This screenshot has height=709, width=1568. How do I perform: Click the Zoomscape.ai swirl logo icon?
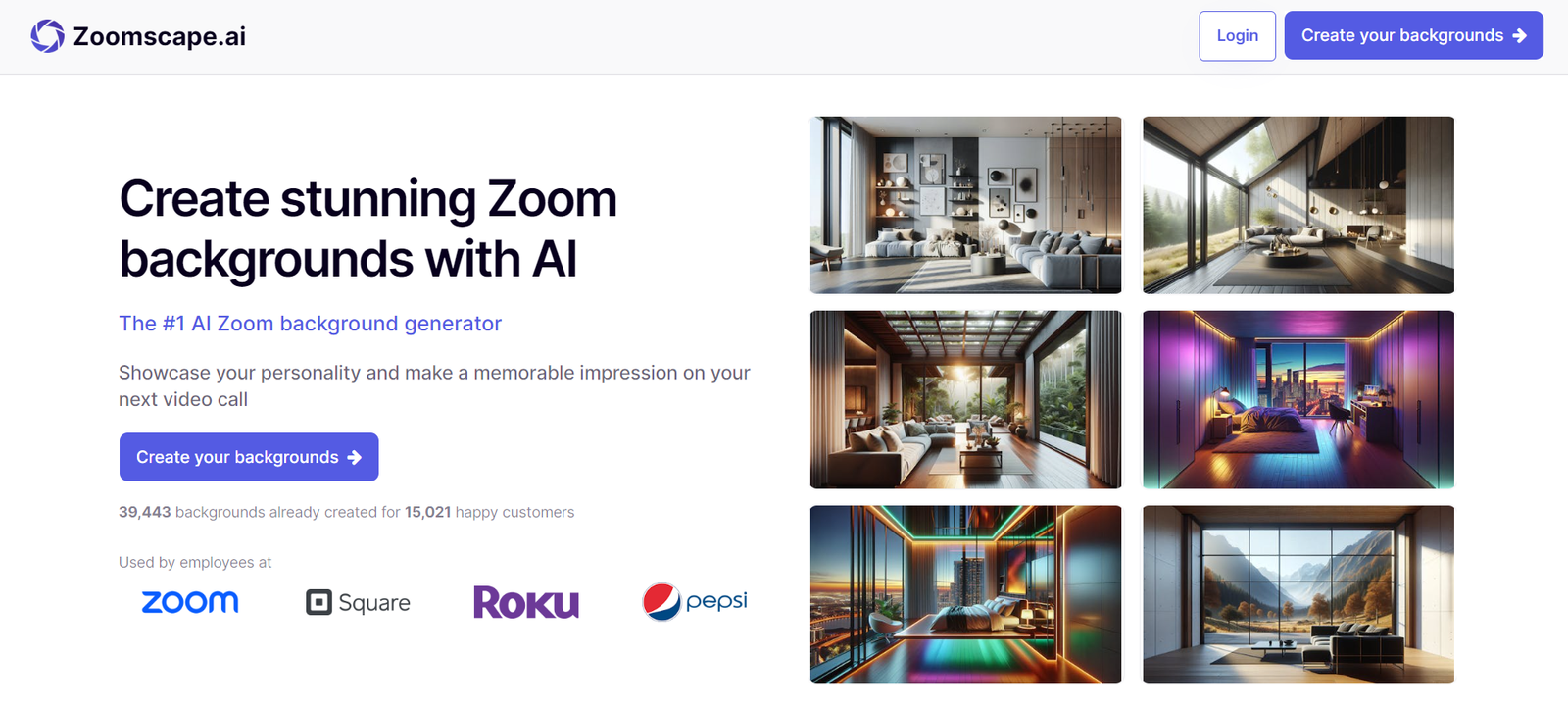coord(47,36)
